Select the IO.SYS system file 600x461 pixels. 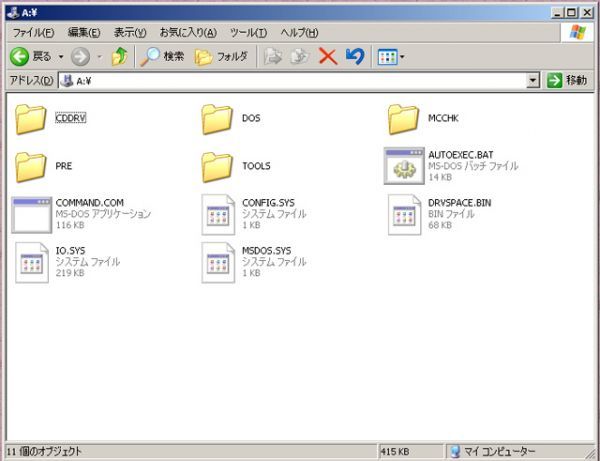[x=32, y=261]
